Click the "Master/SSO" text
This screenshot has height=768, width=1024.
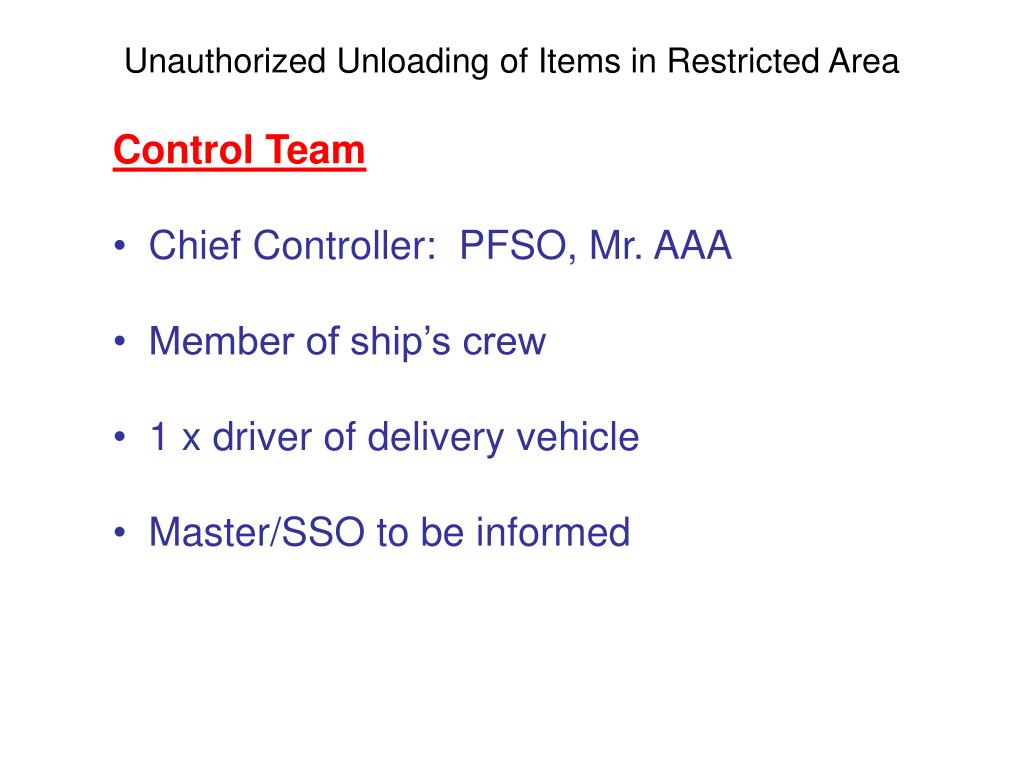256,533
